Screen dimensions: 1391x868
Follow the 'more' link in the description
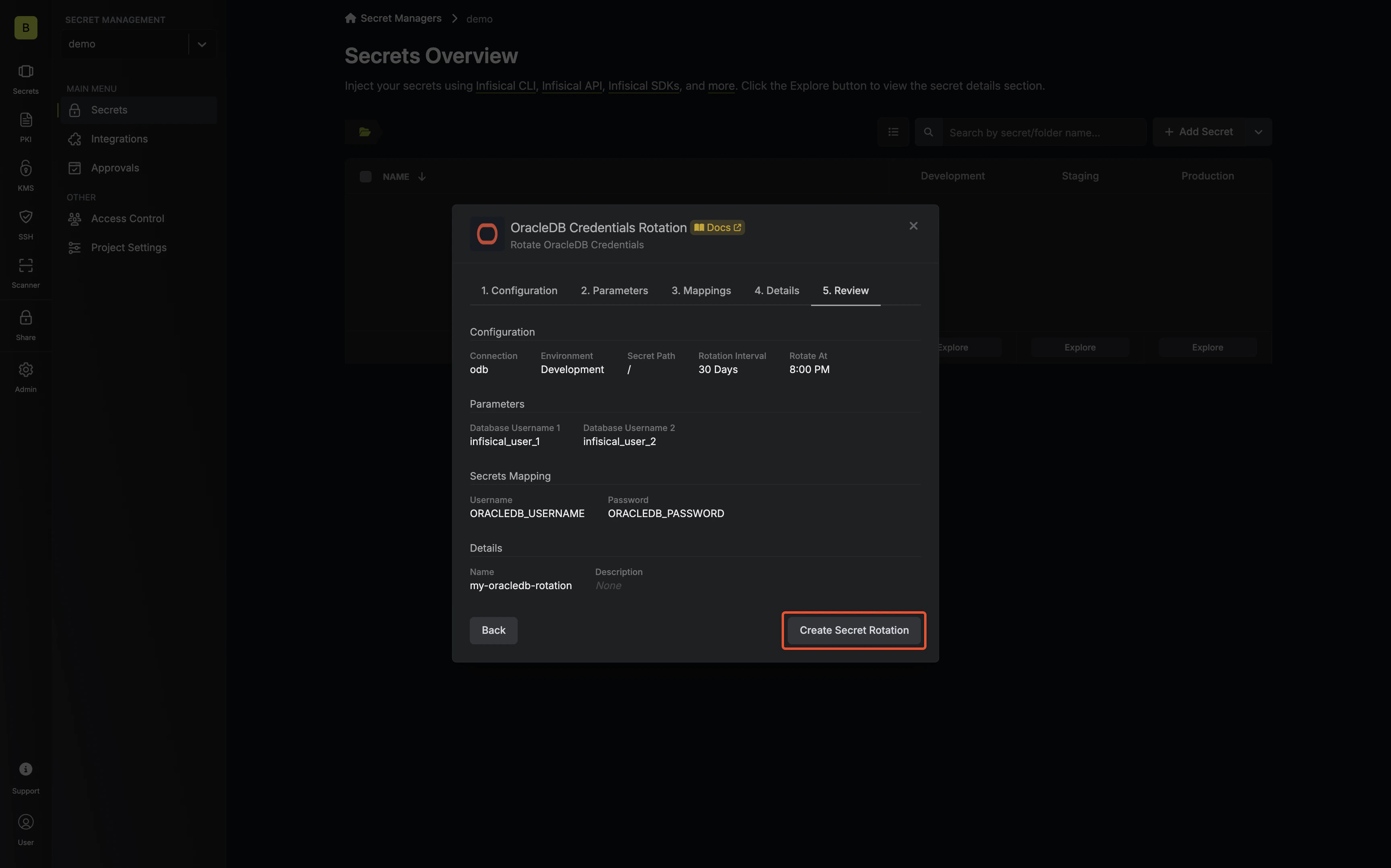(721, 86)
